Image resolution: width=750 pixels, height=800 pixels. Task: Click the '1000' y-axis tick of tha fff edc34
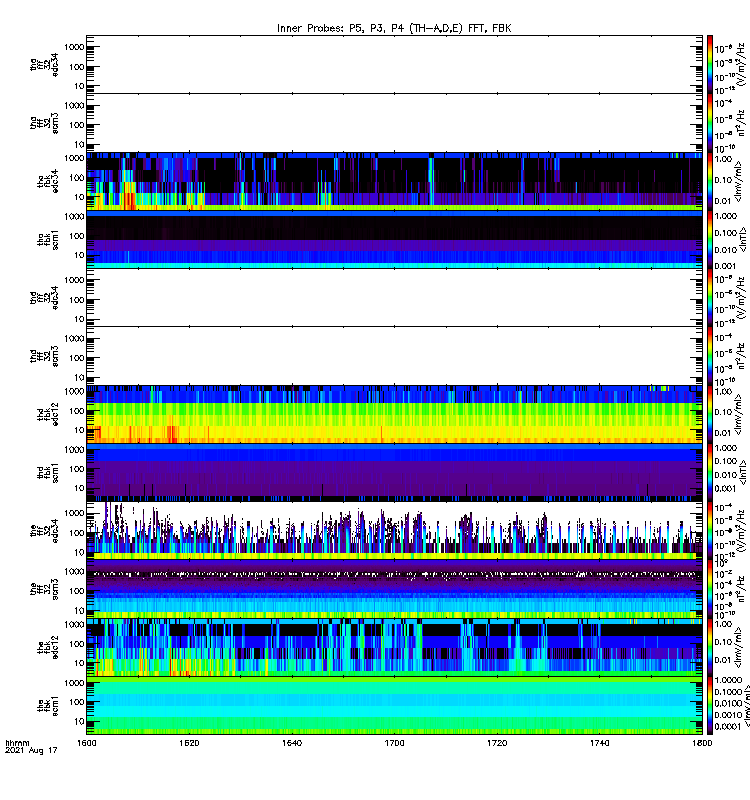click(74, 47)
